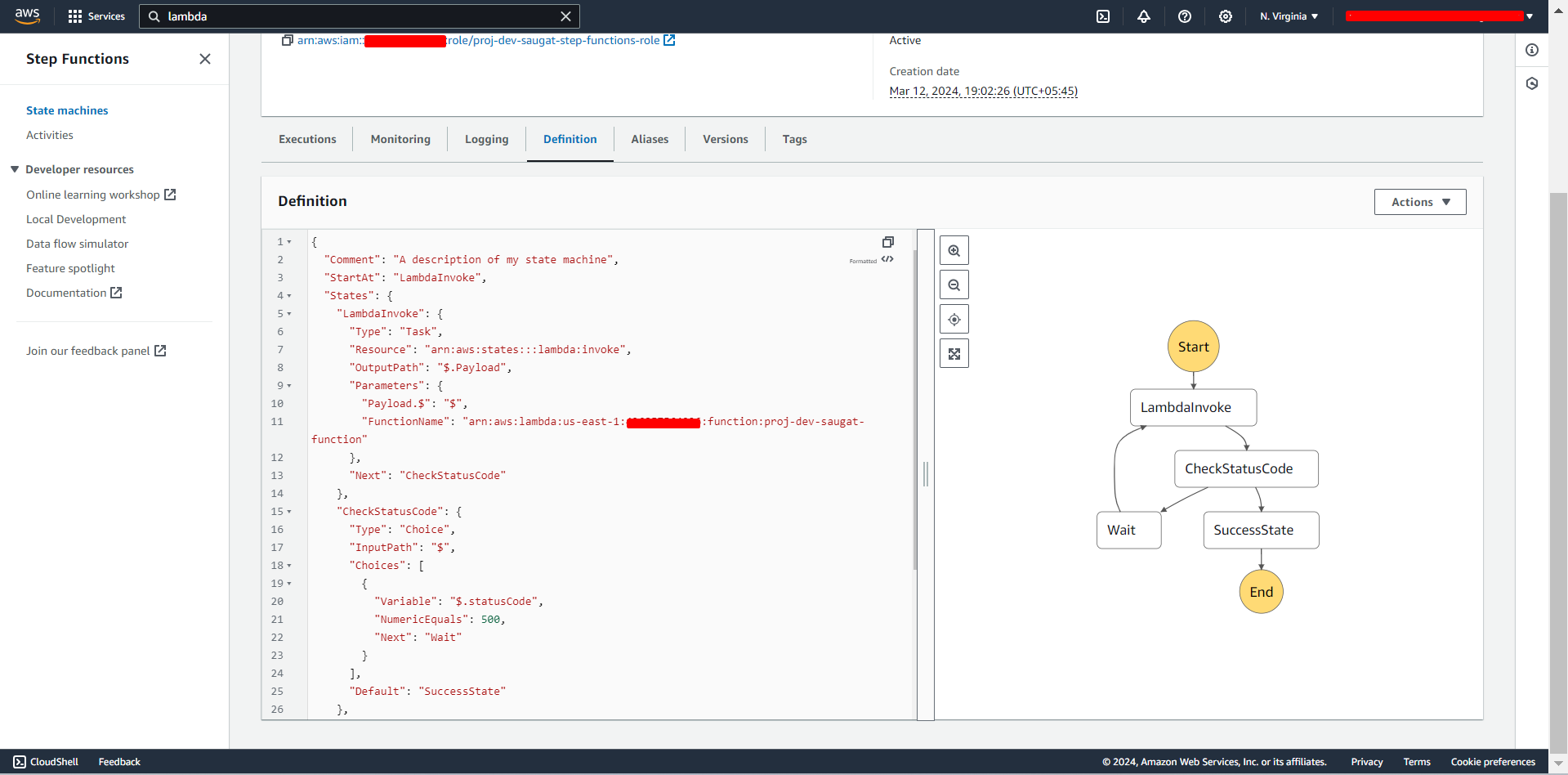Clear the lambda search text
Image resolution: width=1568 pixels, height=775 pixels.
coord(565,16)
